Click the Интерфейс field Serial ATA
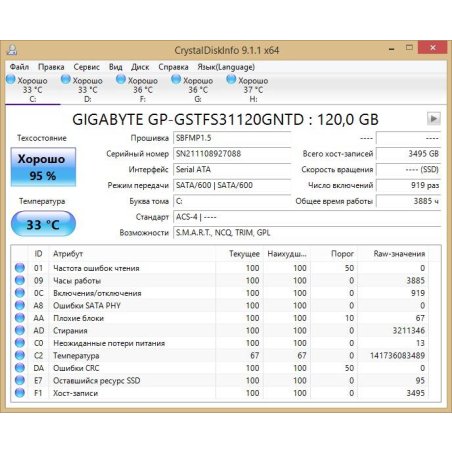 pos(232,170)
